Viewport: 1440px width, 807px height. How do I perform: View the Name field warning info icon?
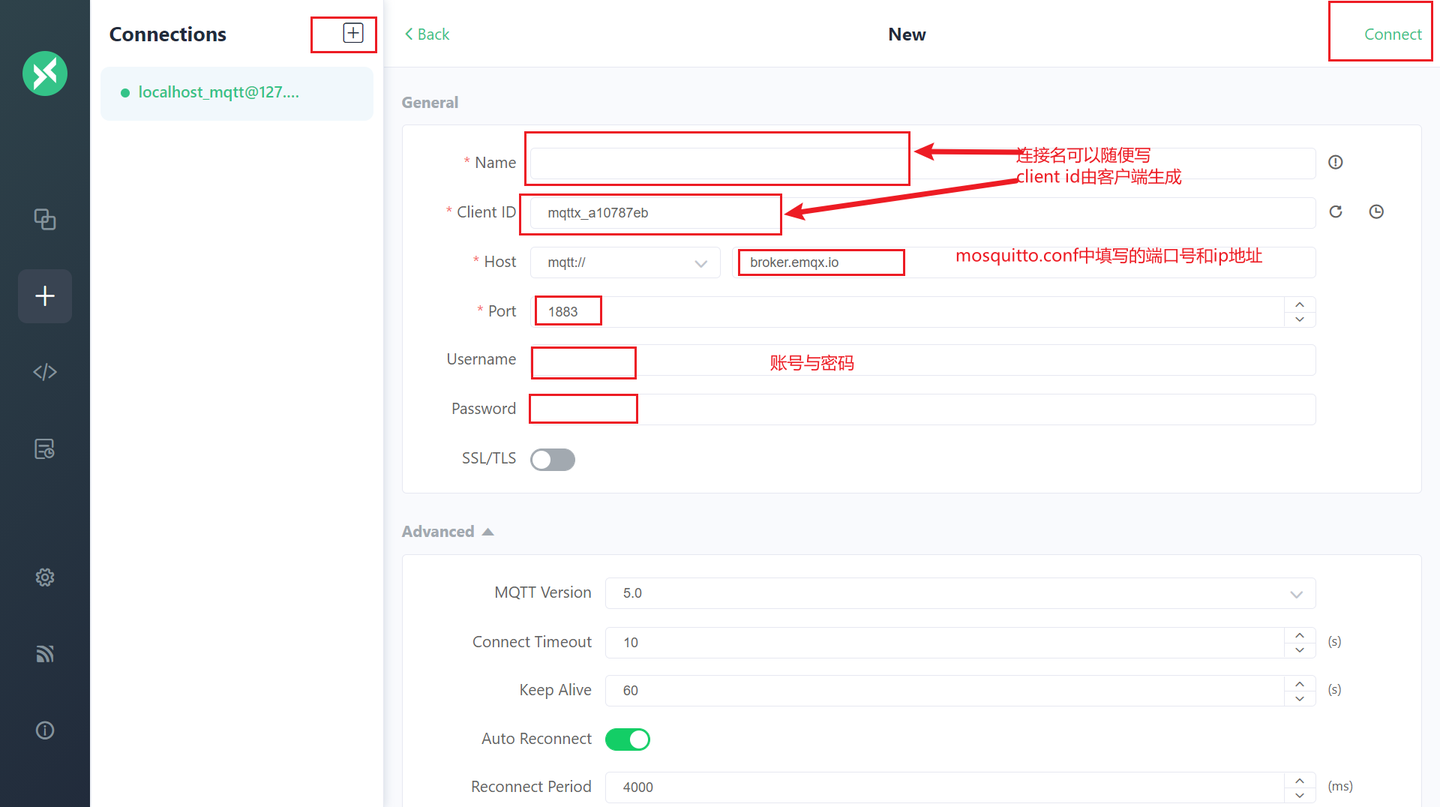pyautogui.click(x=1335, y=162)
